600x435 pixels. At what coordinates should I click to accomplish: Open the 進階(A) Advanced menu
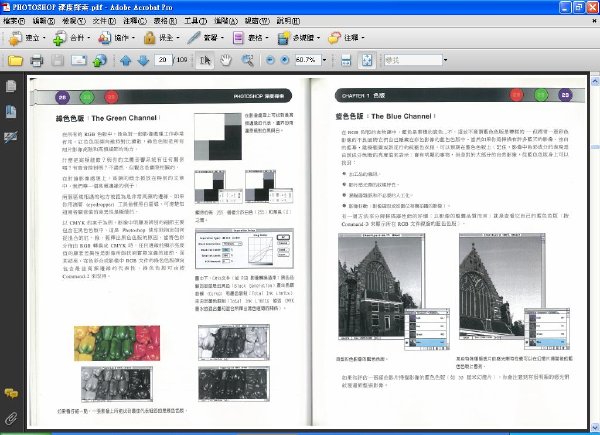click(x=226, y=21)
